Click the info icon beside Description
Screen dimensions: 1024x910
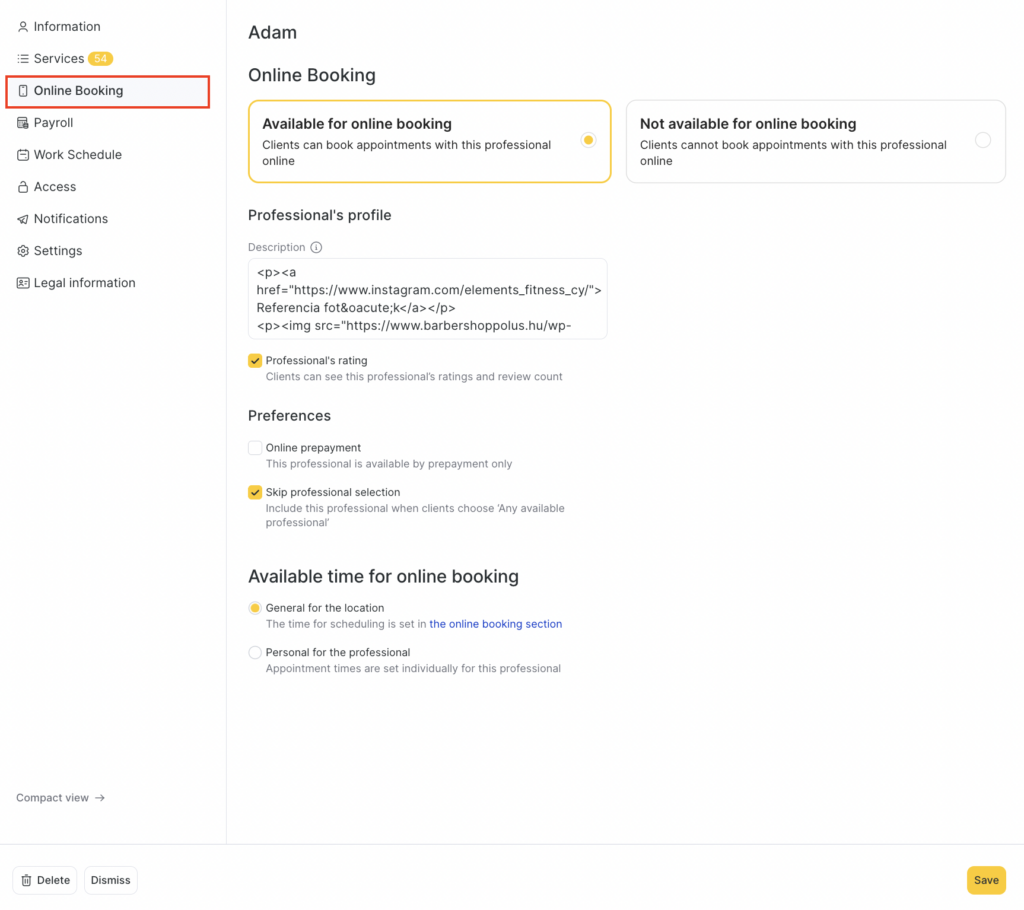(316, 247)
